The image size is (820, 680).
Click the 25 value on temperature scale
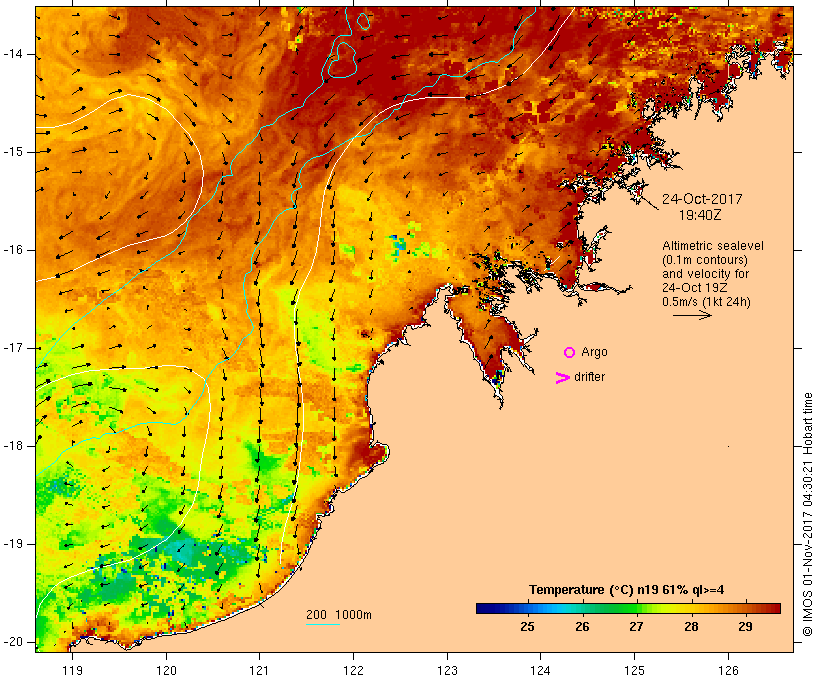pos(527,626)
